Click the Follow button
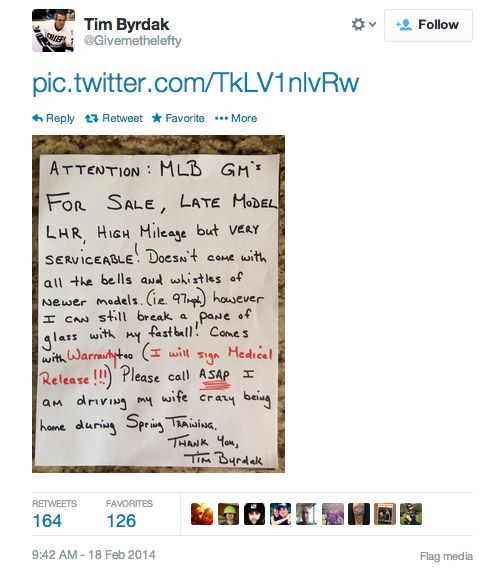 coord(428,25)
